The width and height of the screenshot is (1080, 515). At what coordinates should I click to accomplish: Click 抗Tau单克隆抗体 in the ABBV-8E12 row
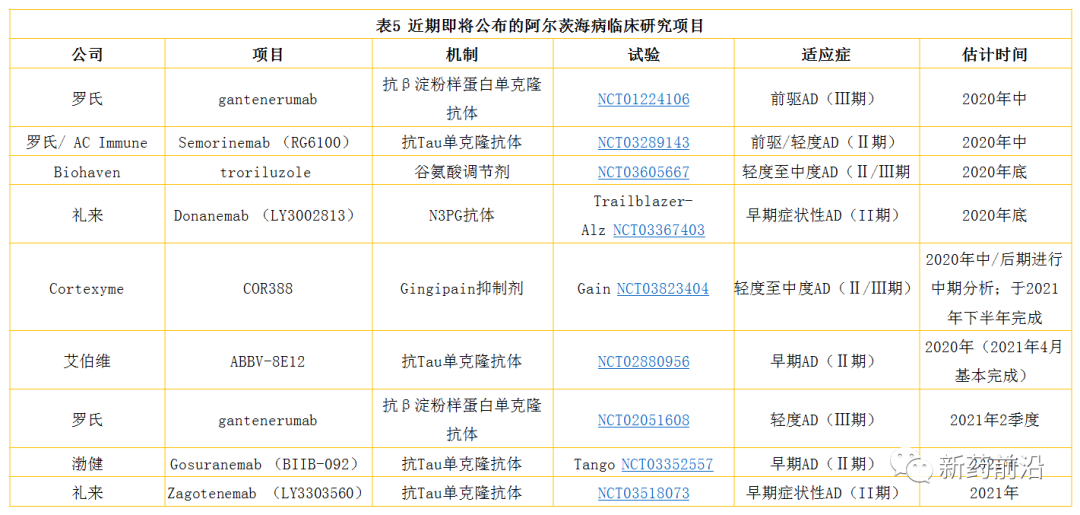tap(462, 361)
